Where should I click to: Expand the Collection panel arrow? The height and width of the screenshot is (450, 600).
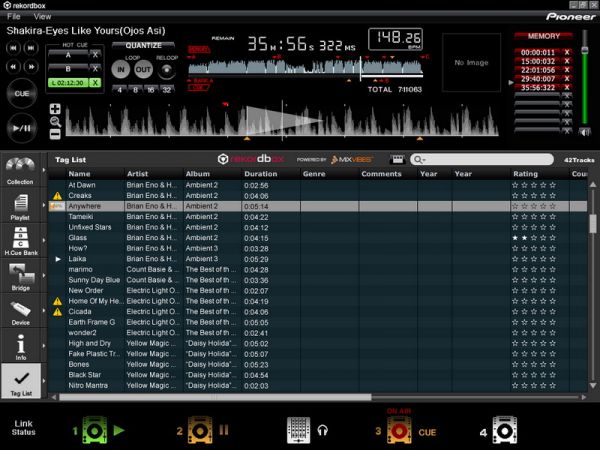tap(44, 170)
